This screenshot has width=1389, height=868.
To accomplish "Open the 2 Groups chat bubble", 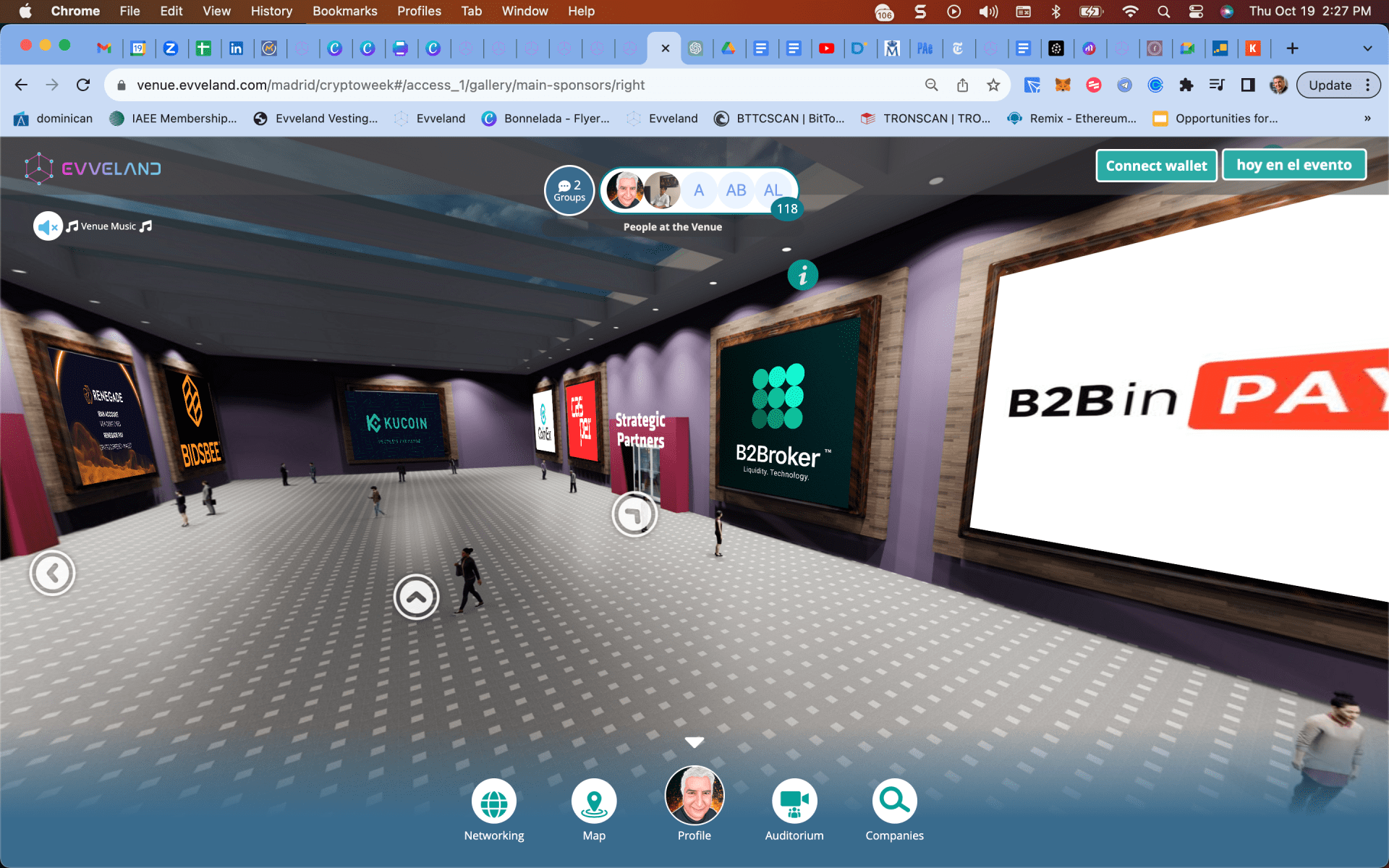I will tap(569, 190).
